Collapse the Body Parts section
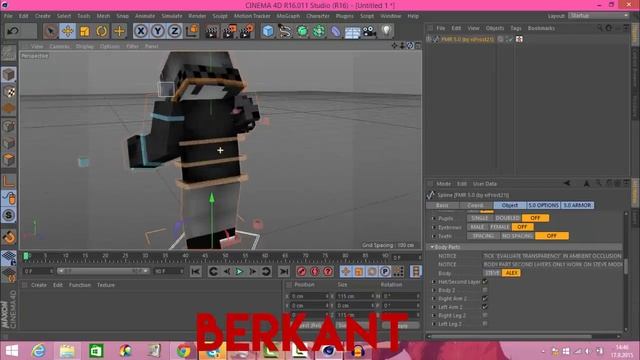This screenshot has height=360, width=640. 432,247
